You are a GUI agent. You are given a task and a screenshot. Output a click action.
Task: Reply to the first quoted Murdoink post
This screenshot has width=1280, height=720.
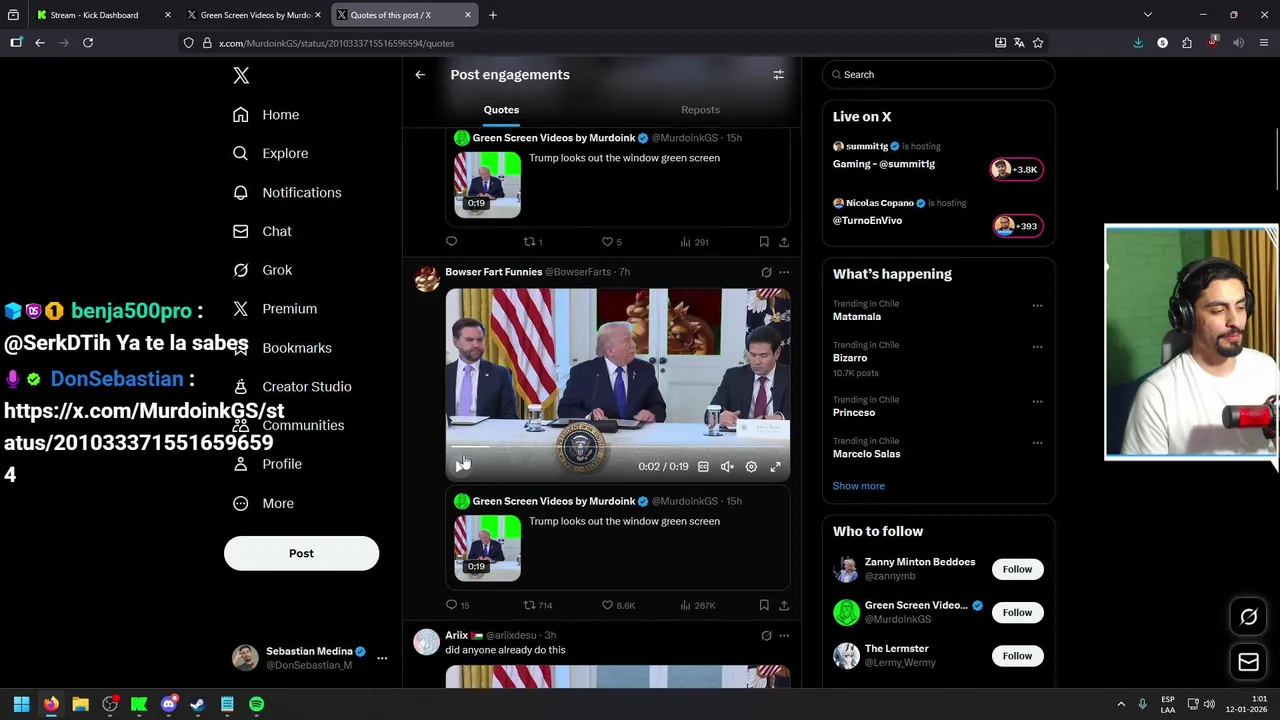point(451,242)
